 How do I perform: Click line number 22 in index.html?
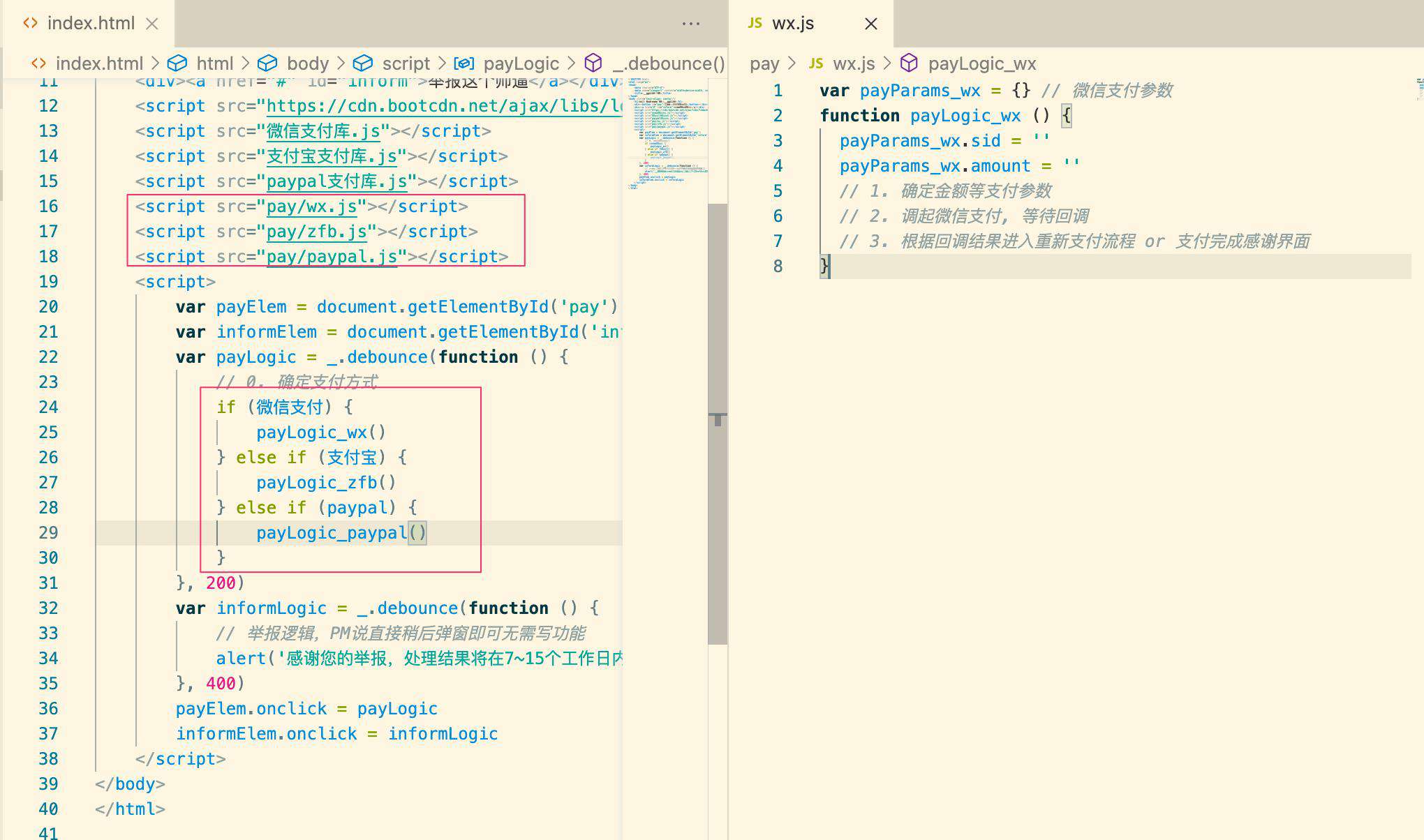pos(48,357)
